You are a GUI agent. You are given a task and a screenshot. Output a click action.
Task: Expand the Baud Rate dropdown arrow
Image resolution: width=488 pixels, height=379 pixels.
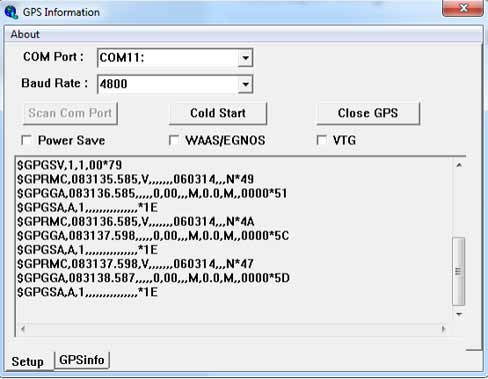coord(246,84)
